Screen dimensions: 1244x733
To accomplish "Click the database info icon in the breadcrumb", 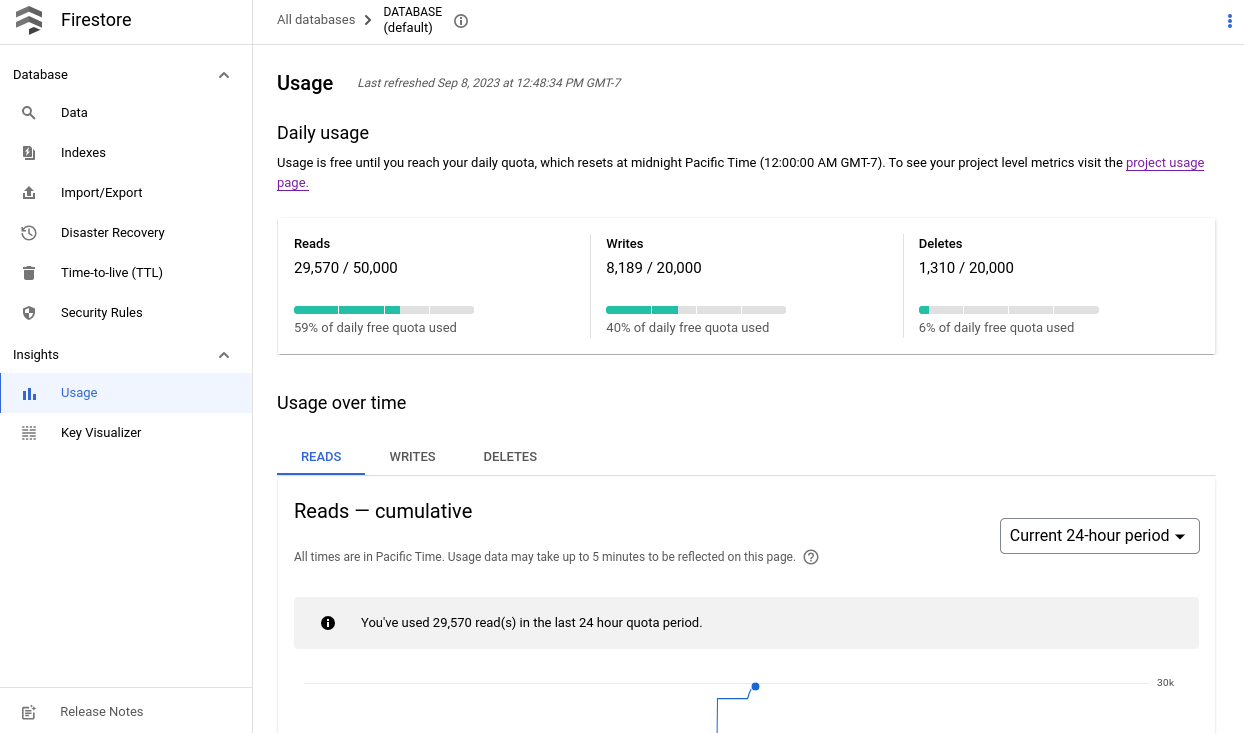I will pyautogui.click(x=461, y=20).
